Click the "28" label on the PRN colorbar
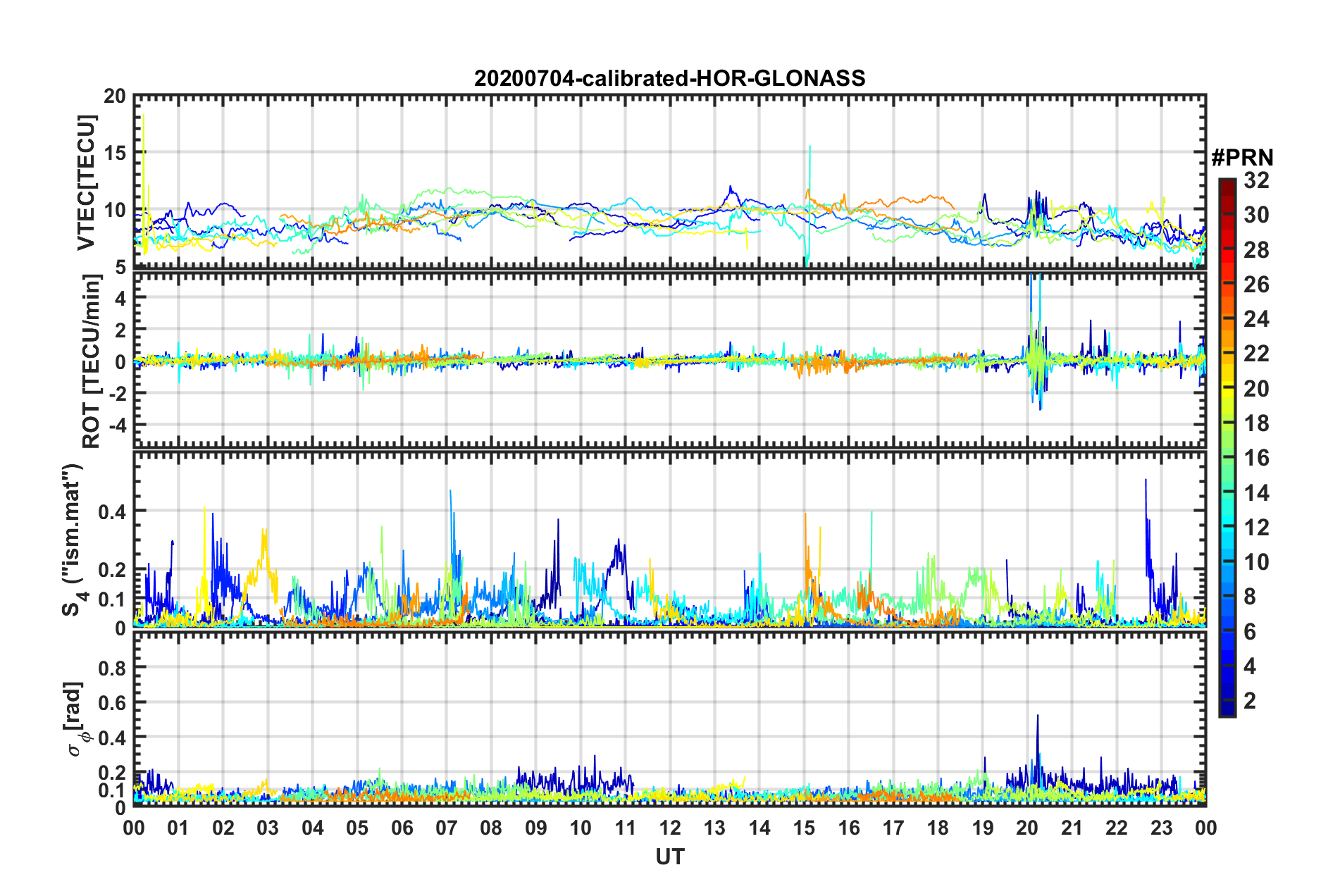Screen dimensions: 1340x896 click(1256, 250)
